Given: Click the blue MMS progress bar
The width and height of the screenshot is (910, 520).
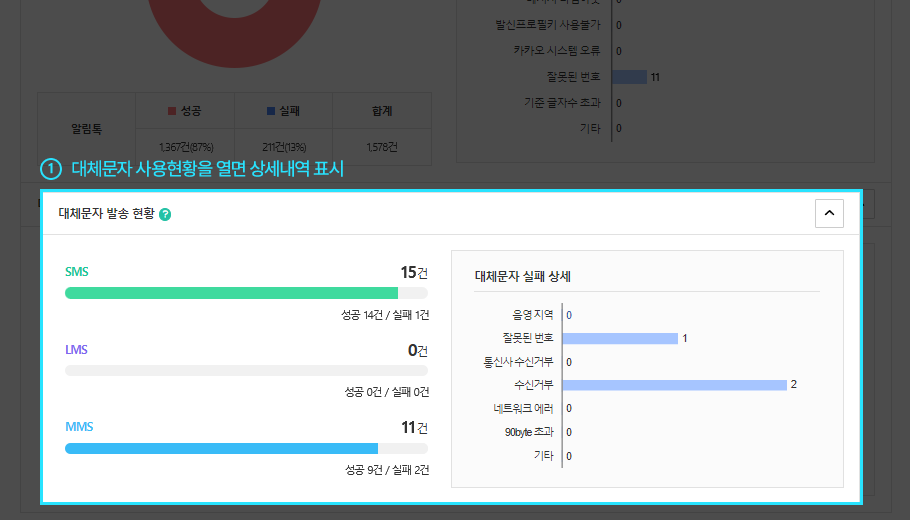Looking at the screenshot, I should point(221,448).
